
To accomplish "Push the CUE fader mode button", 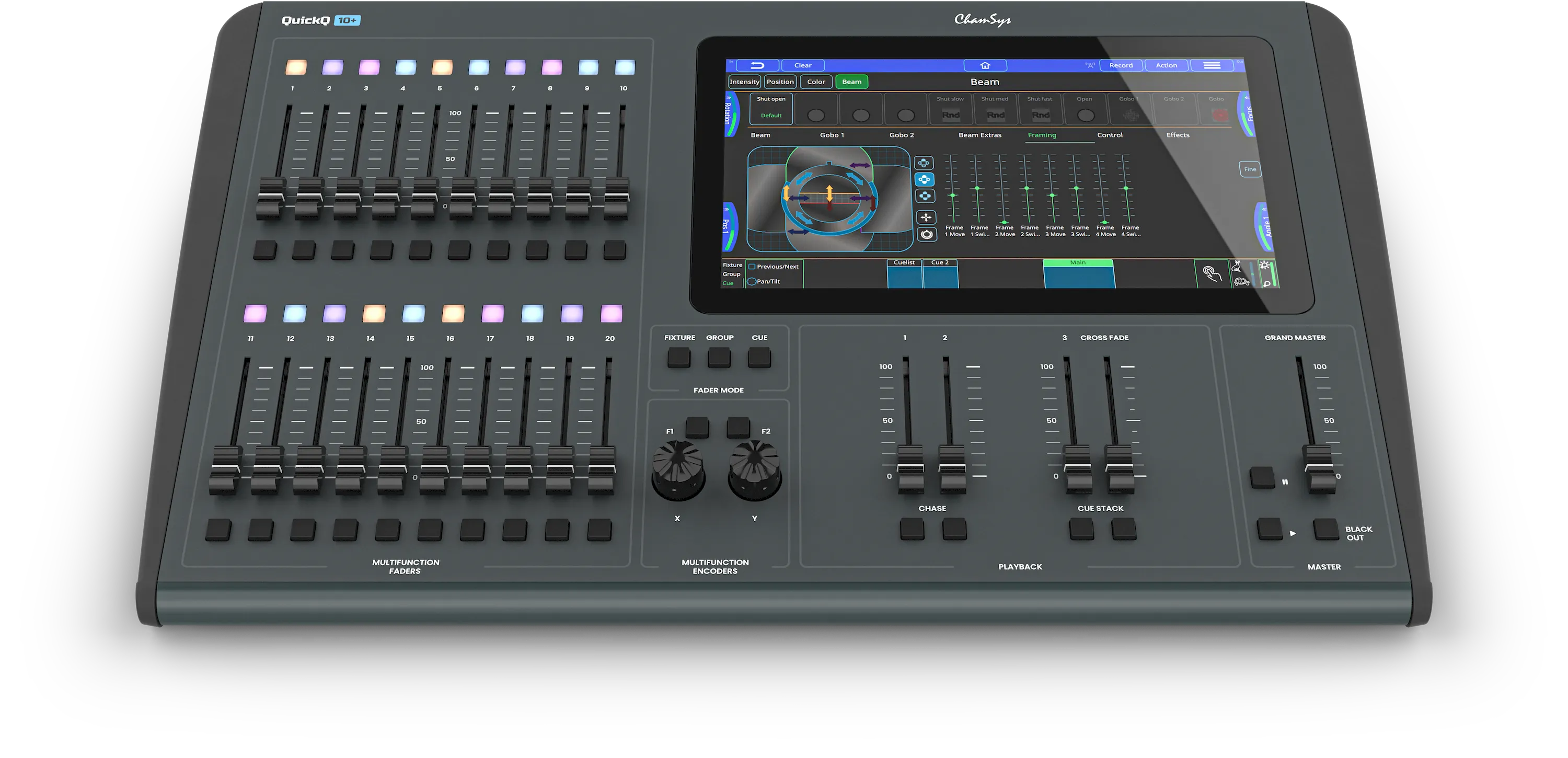I will pos(759,358).
